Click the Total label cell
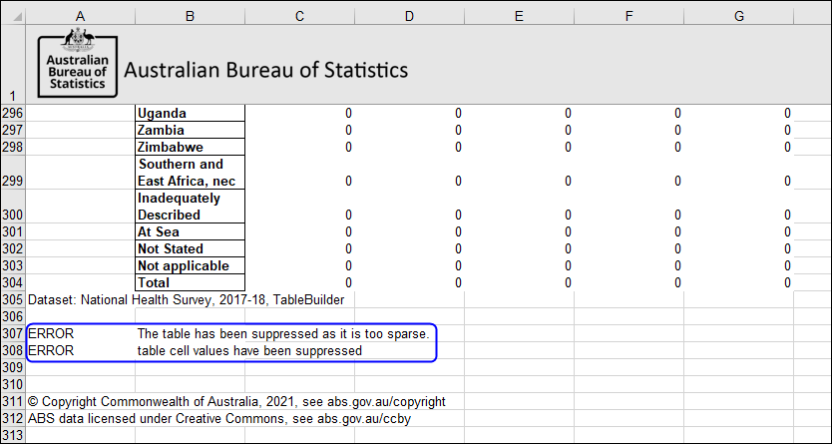 point(190,283)
